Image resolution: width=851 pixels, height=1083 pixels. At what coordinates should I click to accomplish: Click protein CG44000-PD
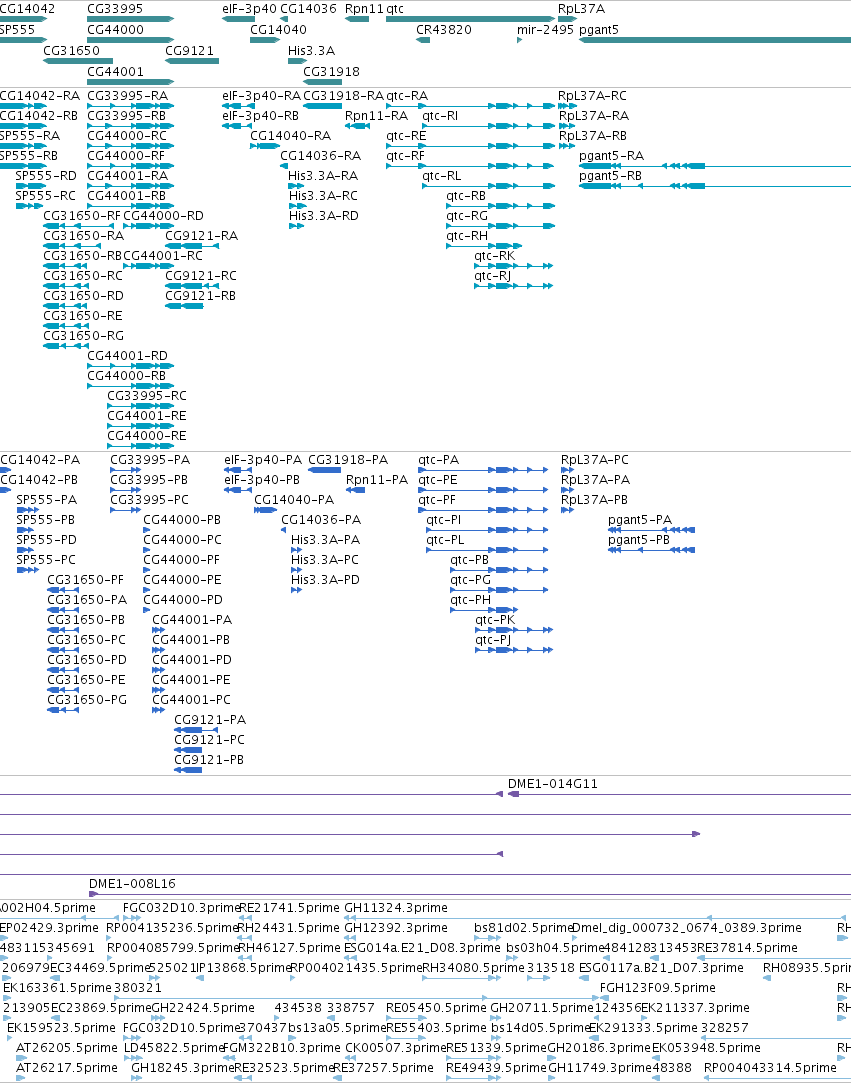tap(145, 610)
